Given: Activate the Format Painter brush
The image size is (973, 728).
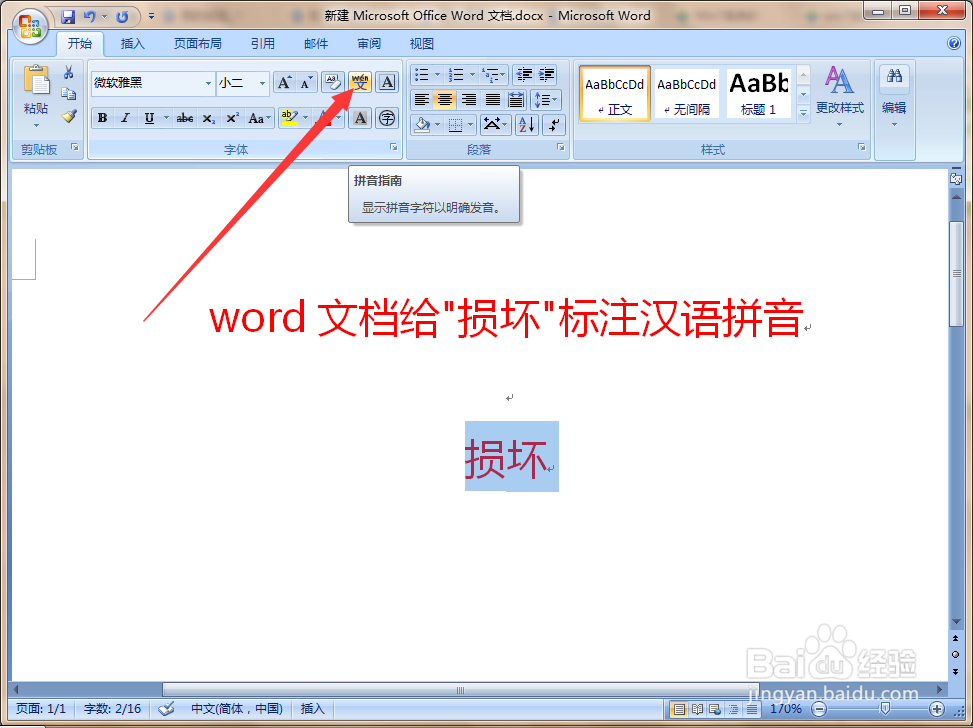Looking at the screenshot, I should click(68, 116).
